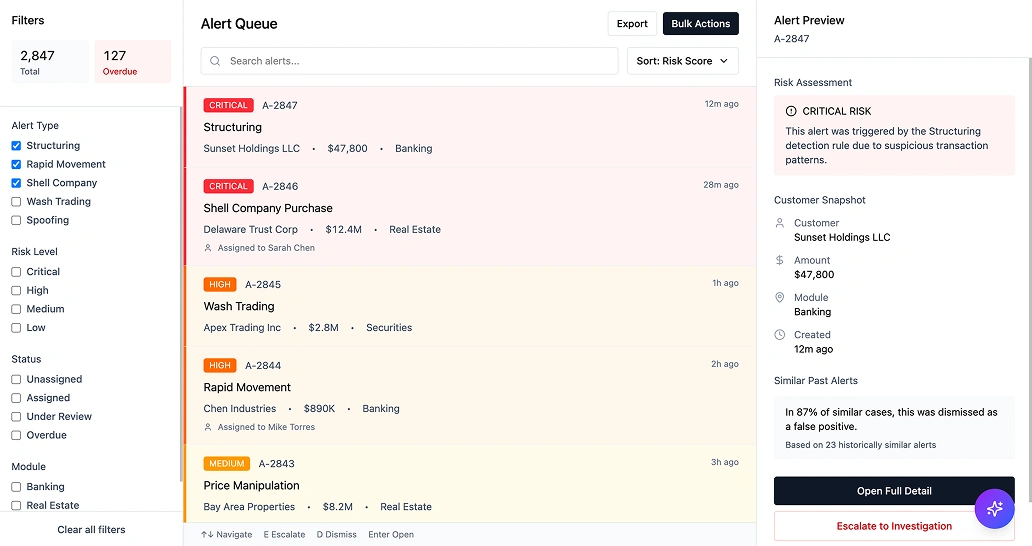The width and height of the screenshot is (1032, 546).
Task: Click Bay Area Properties
Action: (249, 507)
